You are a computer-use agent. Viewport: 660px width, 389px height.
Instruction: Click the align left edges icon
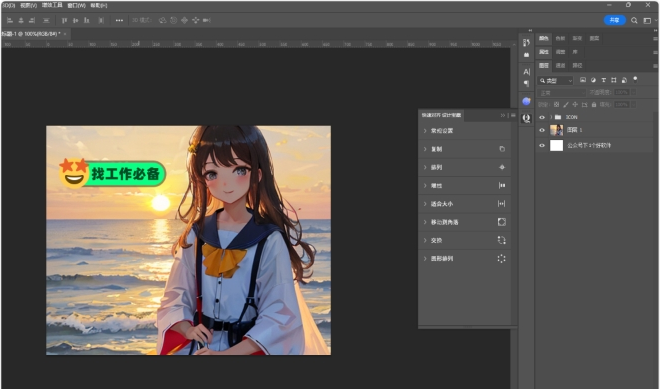coord(10,20)
